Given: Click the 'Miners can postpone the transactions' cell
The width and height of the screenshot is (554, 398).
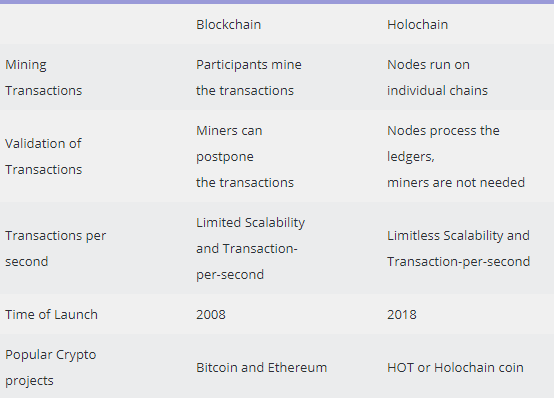Looking at the screenshot, I should point(245,156).
